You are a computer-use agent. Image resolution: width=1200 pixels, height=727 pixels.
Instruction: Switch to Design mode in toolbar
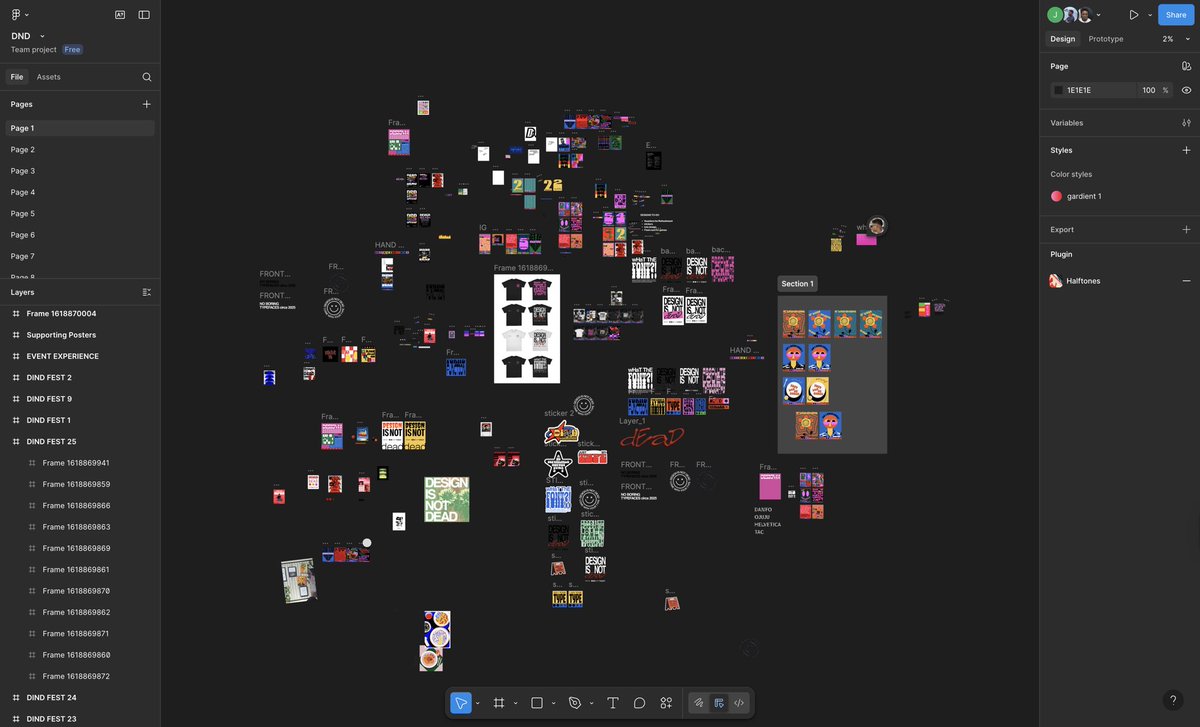click(719, 703)
